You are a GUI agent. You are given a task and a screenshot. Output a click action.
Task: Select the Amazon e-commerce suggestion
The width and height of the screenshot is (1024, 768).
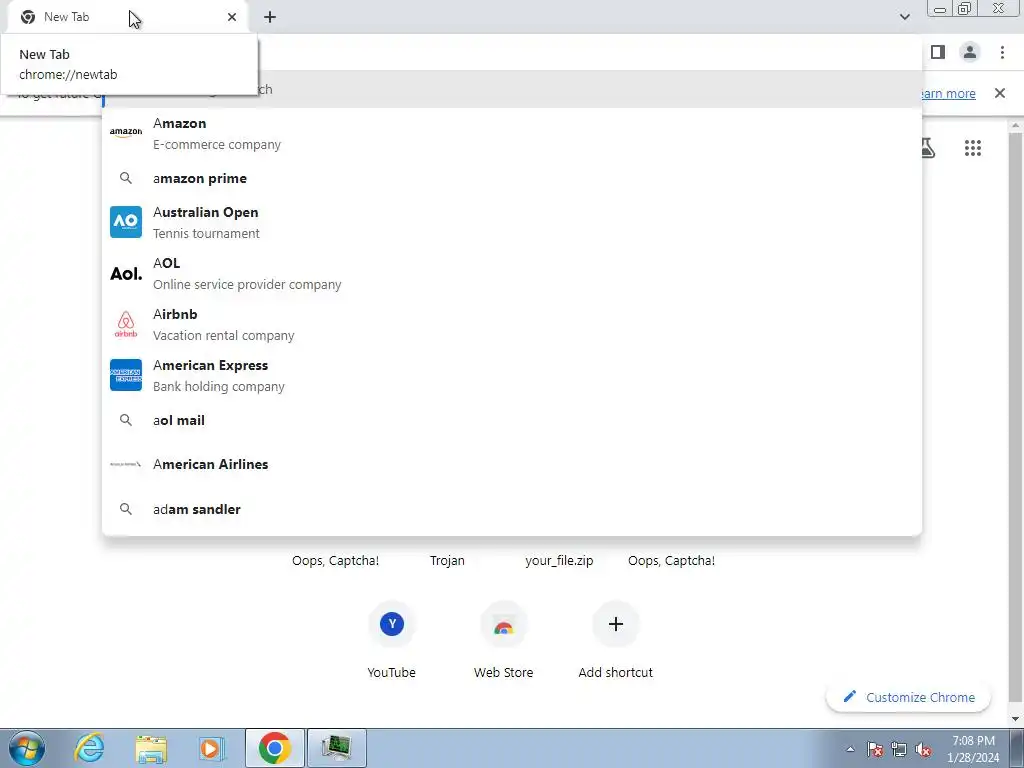[x=512, y=133]
